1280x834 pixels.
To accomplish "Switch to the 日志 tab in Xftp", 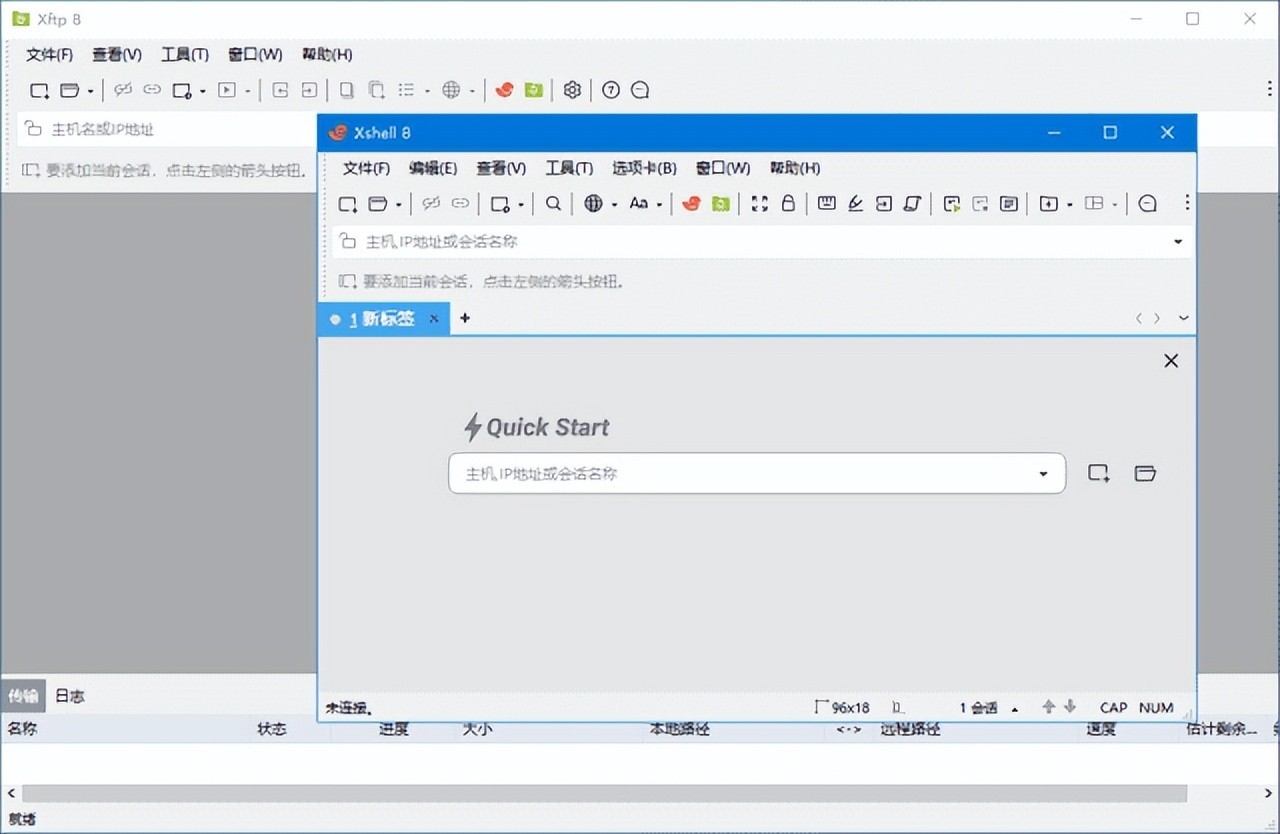I will pos(70,696).
